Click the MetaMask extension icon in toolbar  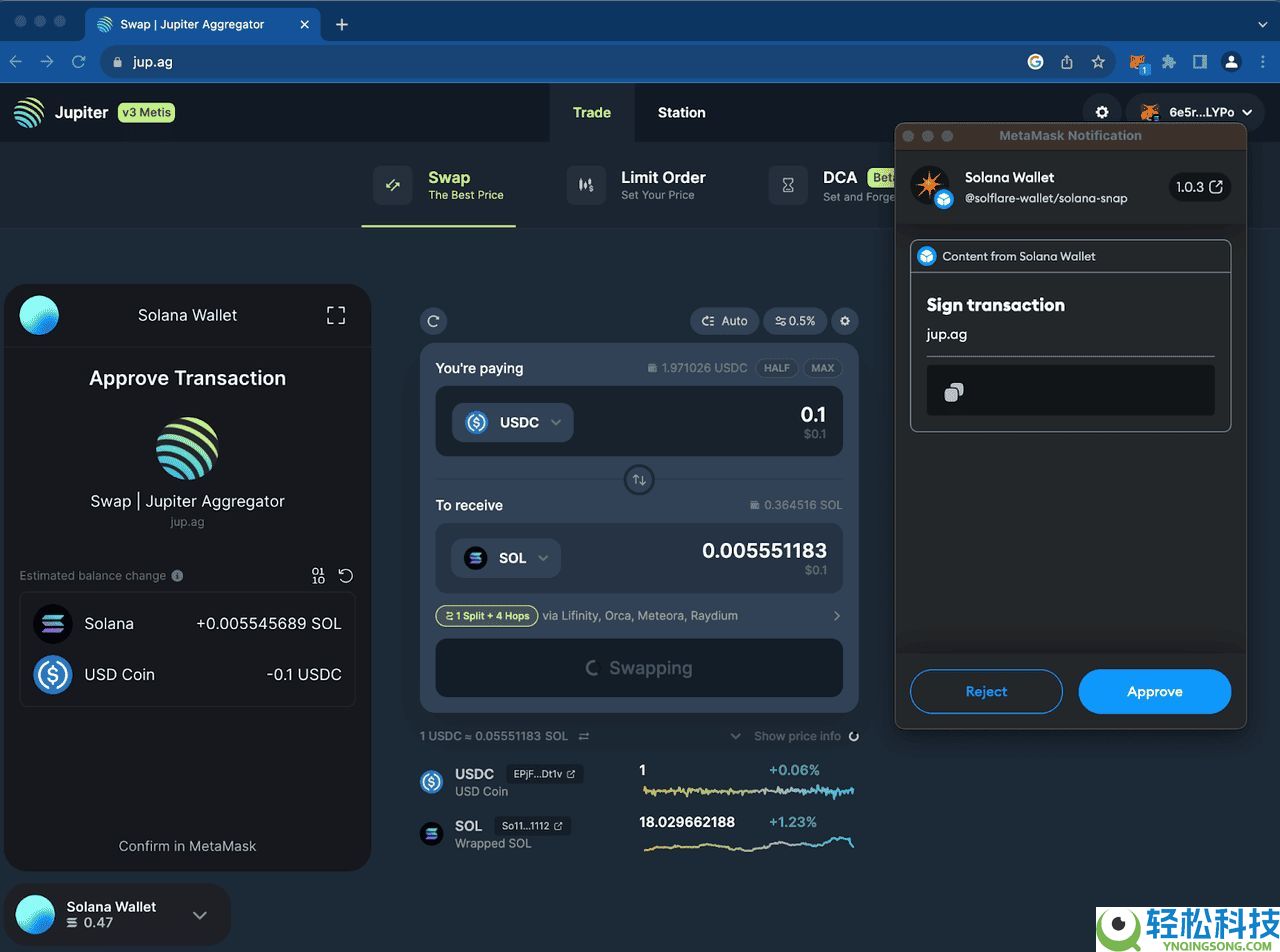[1138, 62]
